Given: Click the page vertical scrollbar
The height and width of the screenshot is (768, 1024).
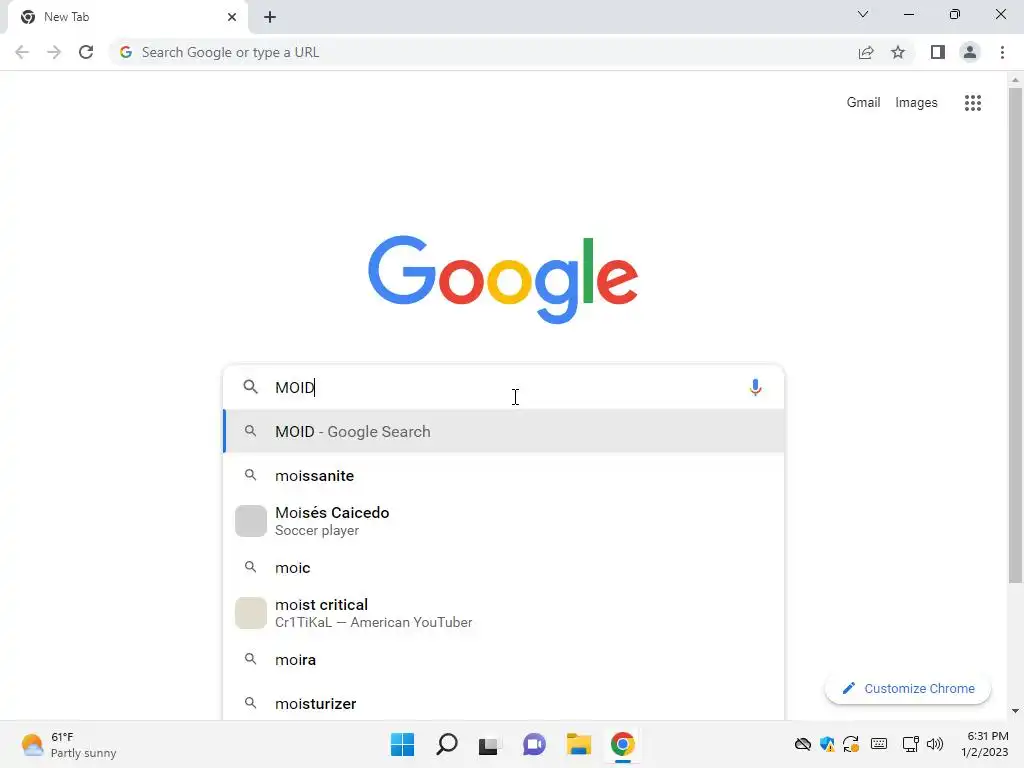Looking at the screenshot, I should coord(1015,335).
